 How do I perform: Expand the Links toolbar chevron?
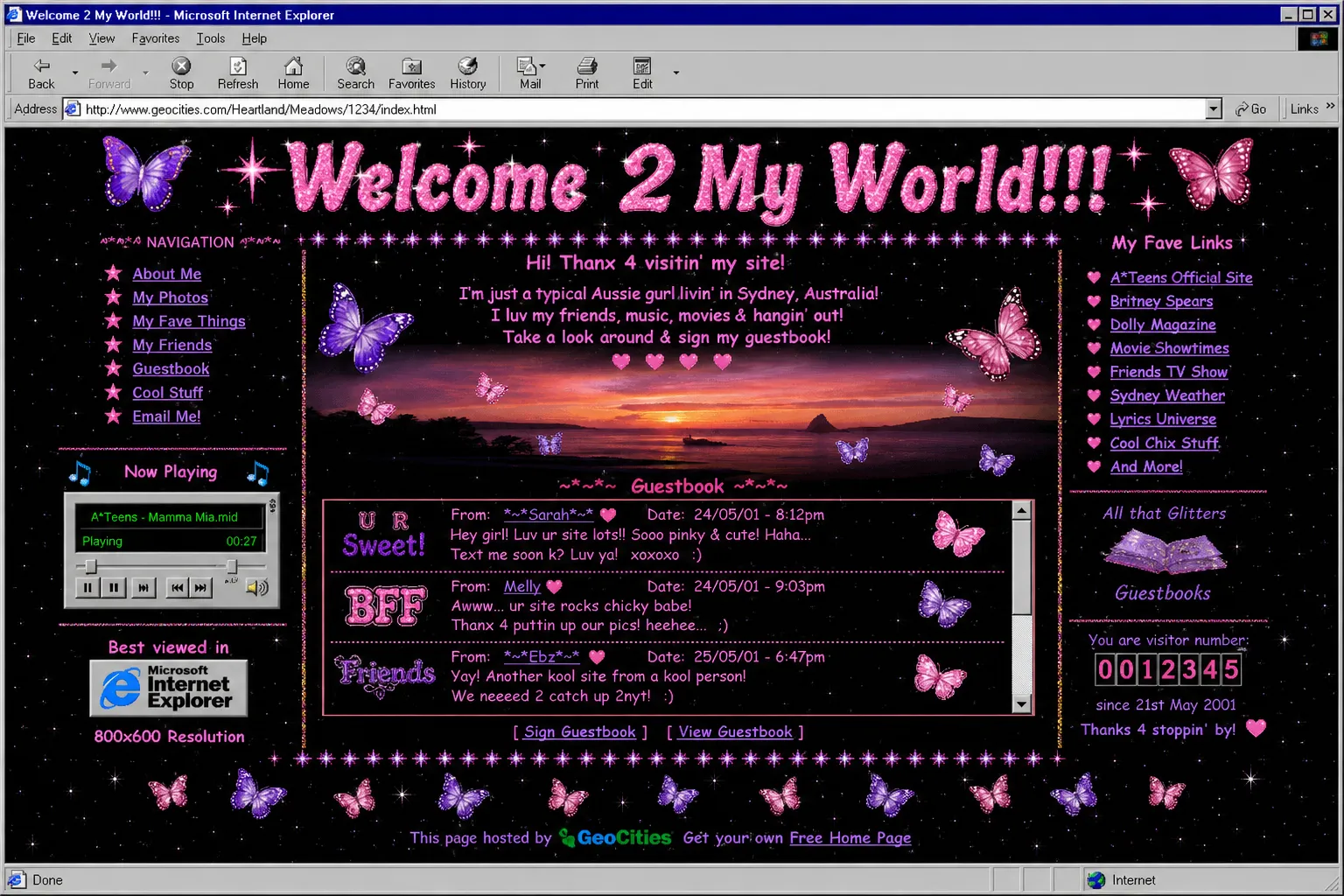(x=1330, y=107)
